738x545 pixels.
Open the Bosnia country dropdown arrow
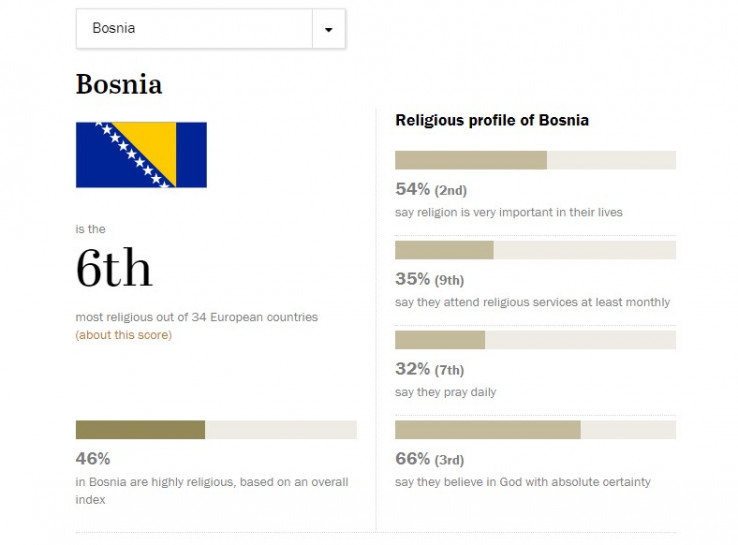(328, 29)
